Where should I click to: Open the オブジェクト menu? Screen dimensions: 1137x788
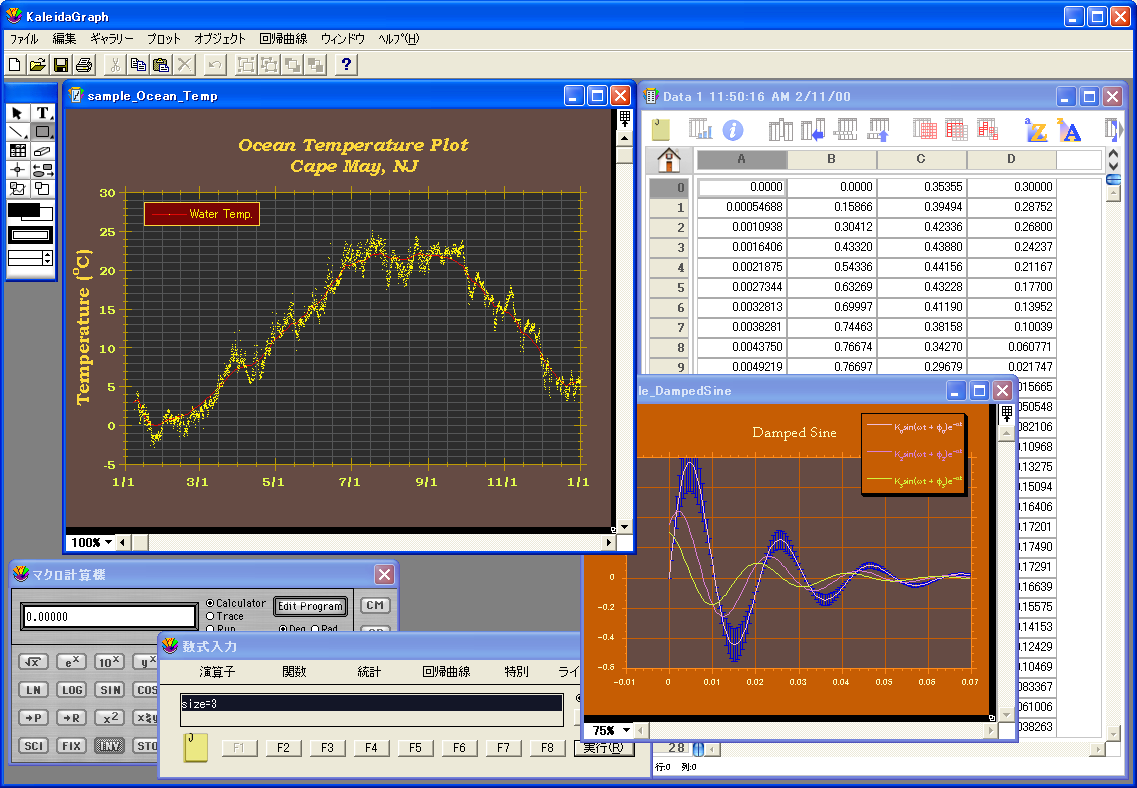pos(220,38)
